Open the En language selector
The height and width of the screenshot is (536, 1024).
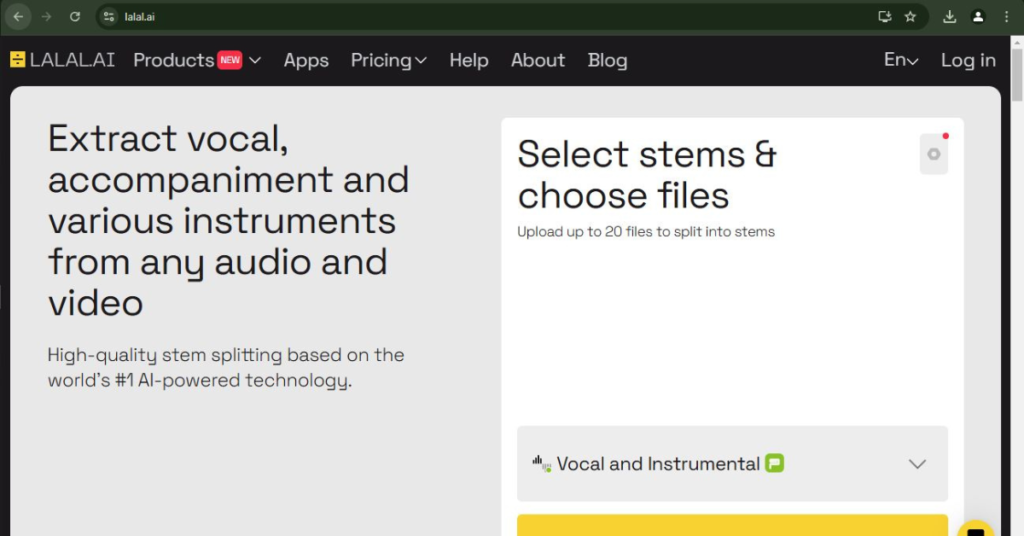(901, 60)
